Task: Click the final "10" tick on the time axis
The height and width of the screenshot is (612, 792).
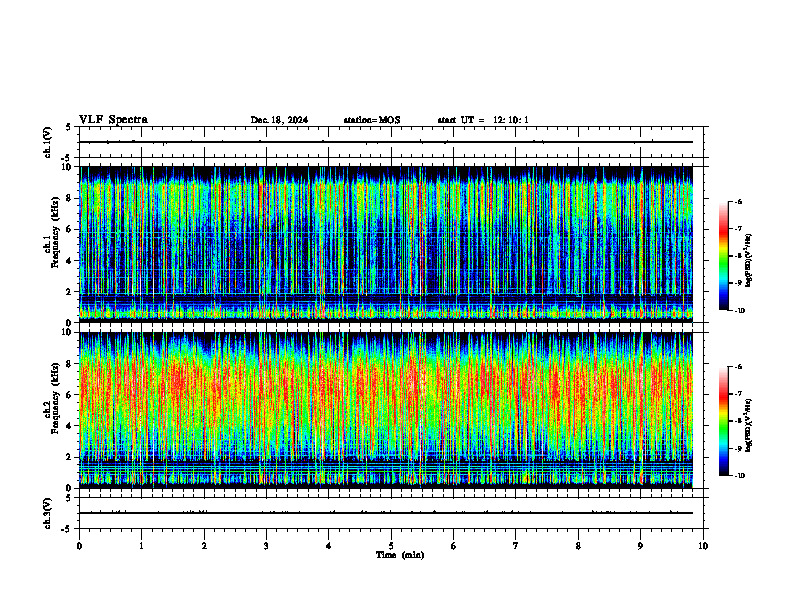Action: pos(703,546)
